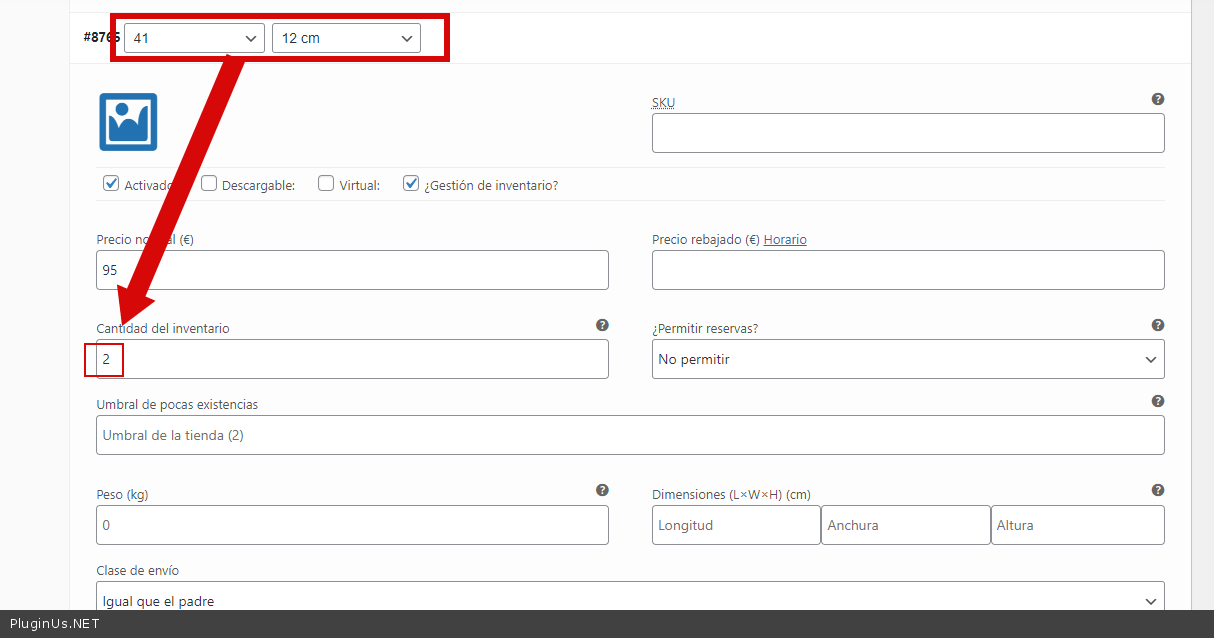The width and height of the screenshot is (1214, 638).
Task: Click the help icon beside Peso (kg)
Action: 602,490
